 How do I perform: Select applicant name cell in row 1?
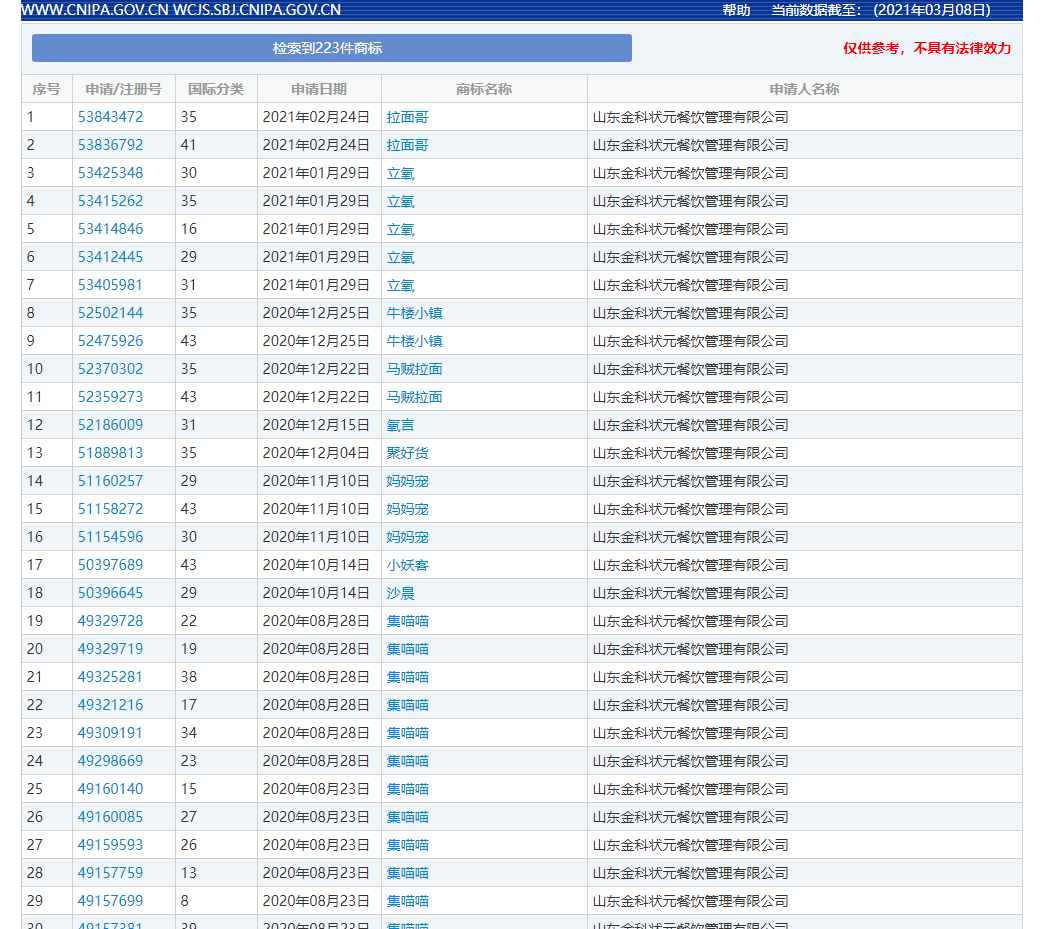coord(804,117)
